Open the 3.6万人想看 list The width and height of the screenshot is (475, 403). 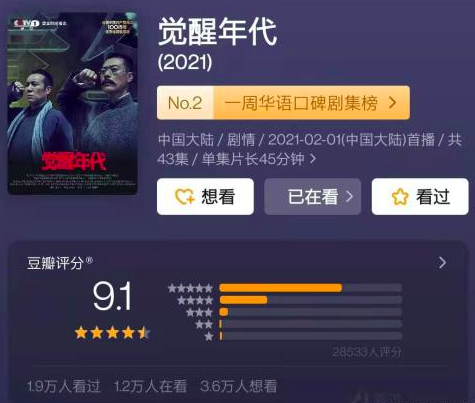click(239, 386)
